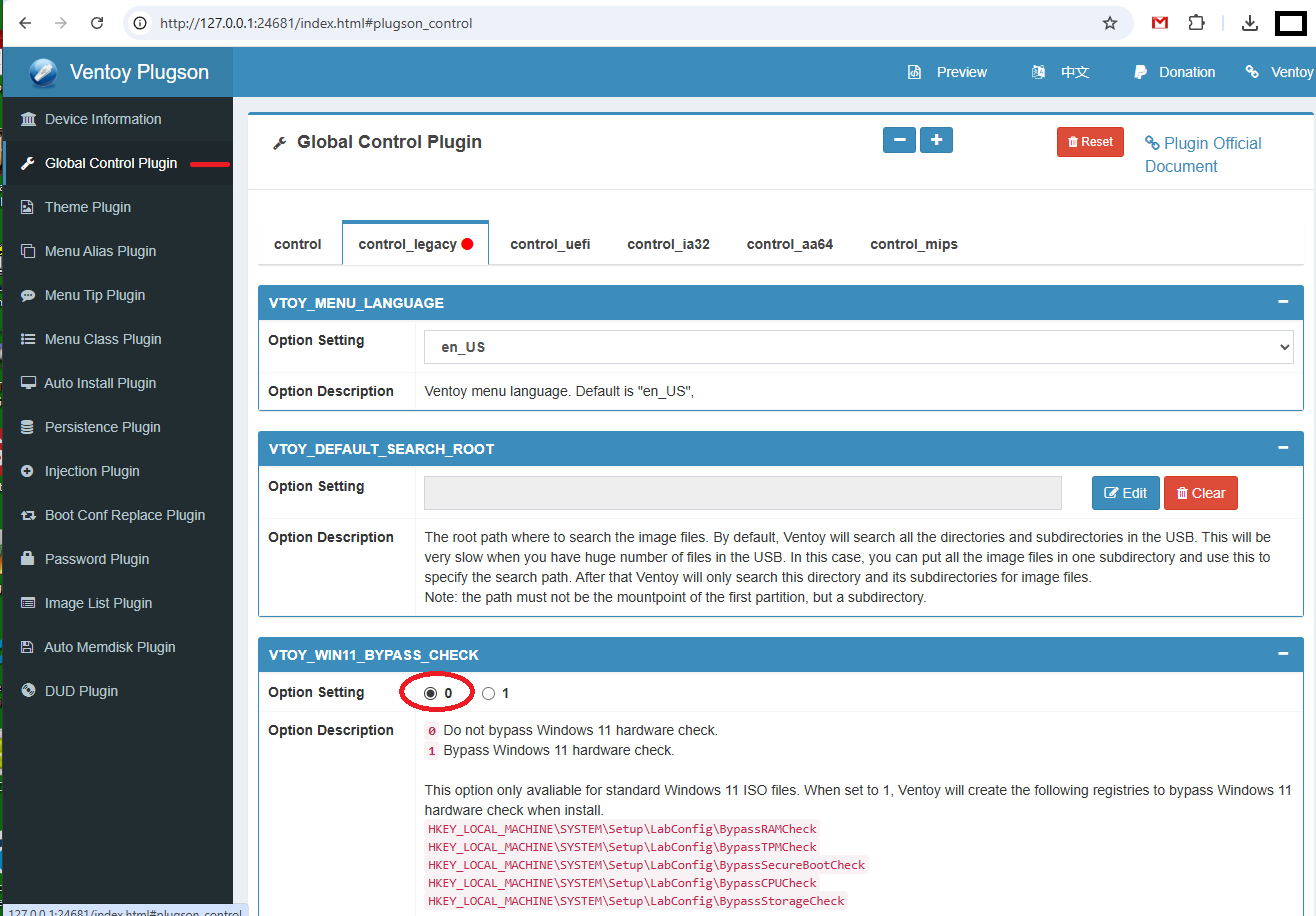The width and height of the screenshot is (1316, 916).
Task: Collapse the VTOY_WIN11_BYPASS_CHECK panel
Action: [1283, 654]
